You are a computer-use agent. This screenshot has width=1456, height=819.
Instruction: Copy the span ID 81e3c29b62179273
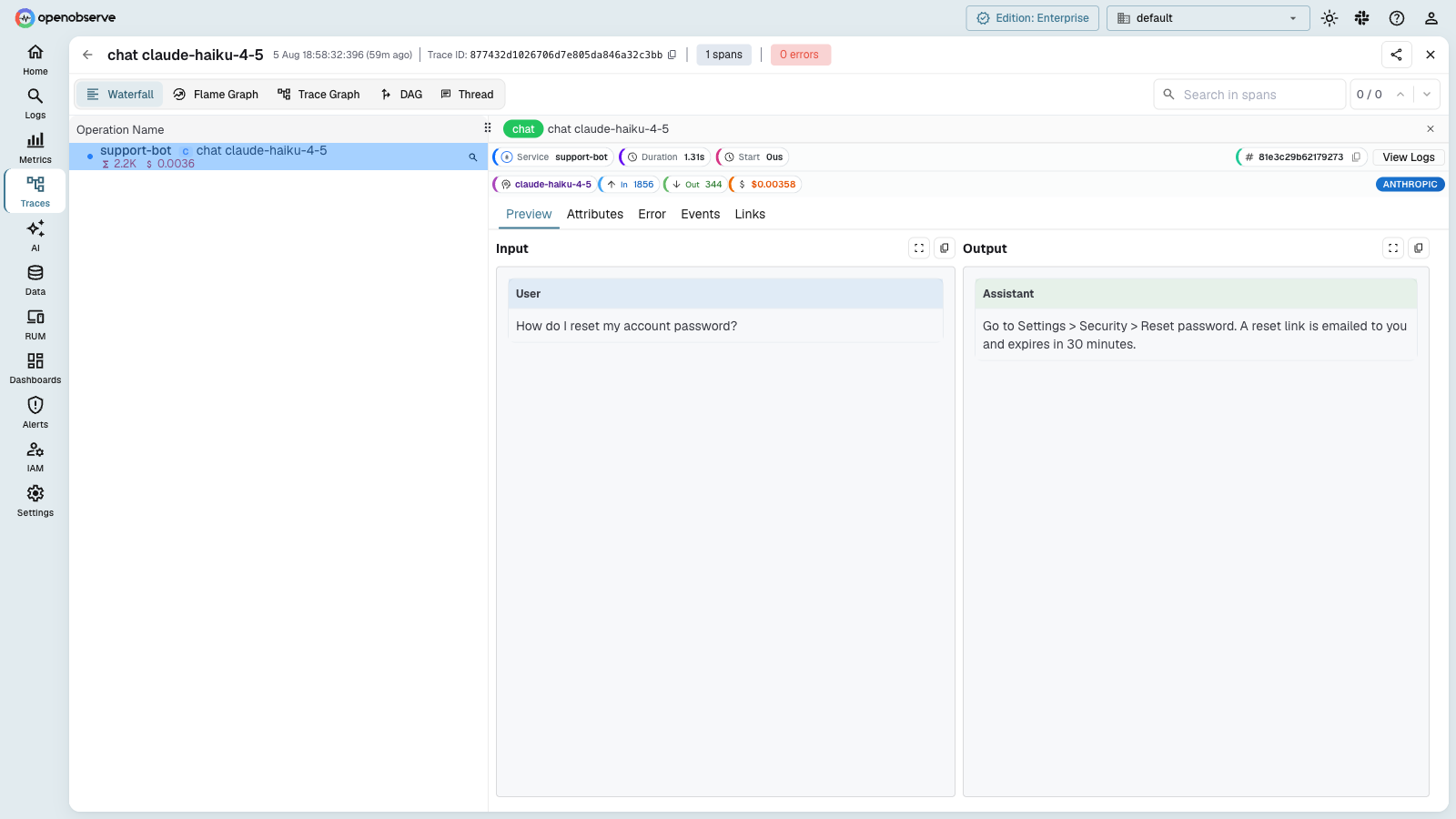click(1356, 157)
